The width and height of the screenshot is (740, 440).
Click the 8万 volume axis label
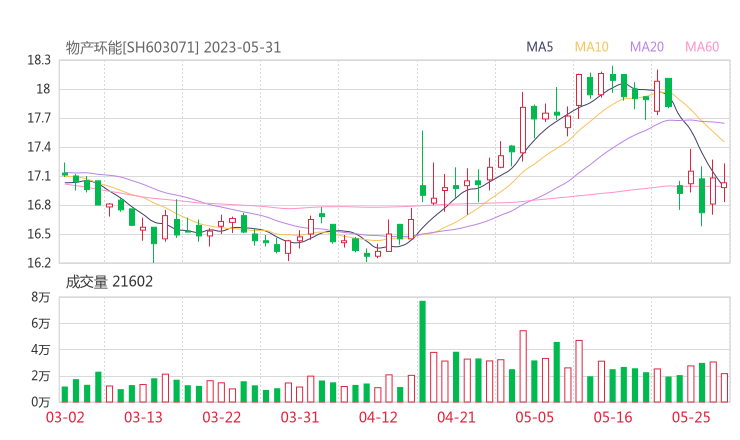pos(41,297)
